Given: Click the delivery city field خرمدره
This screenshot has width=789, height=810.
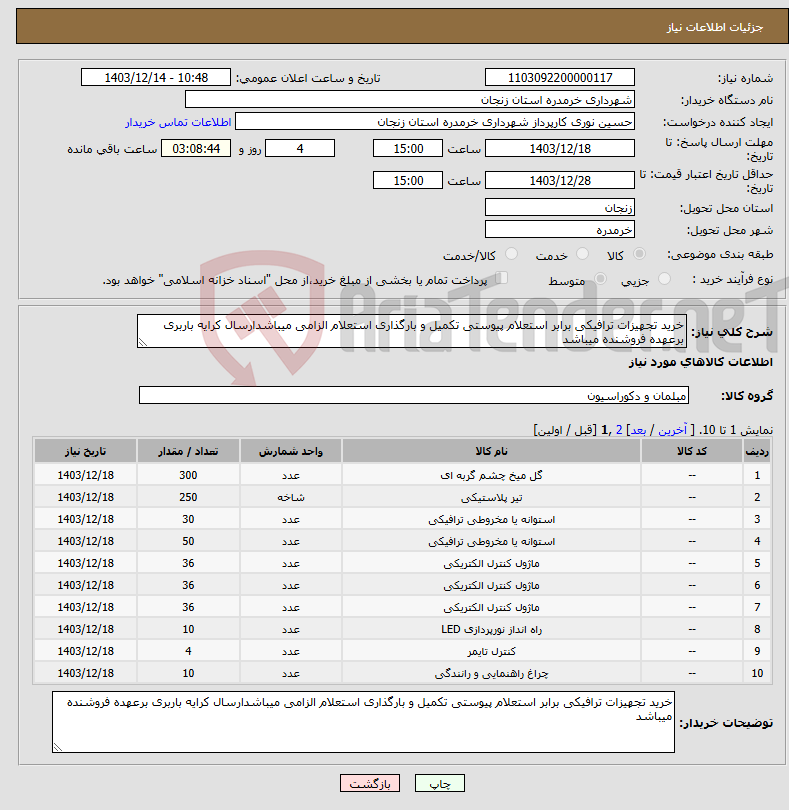Looking at the screenshot, I should click(560, 230).
